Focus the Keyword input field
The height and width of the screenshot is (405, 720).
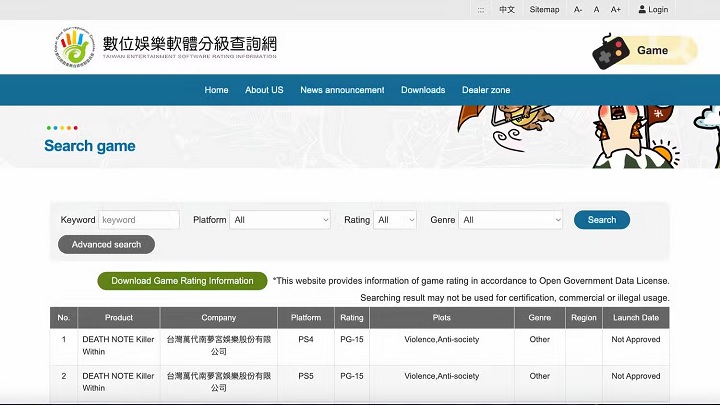pyautogui.click(x=138, y=220)
